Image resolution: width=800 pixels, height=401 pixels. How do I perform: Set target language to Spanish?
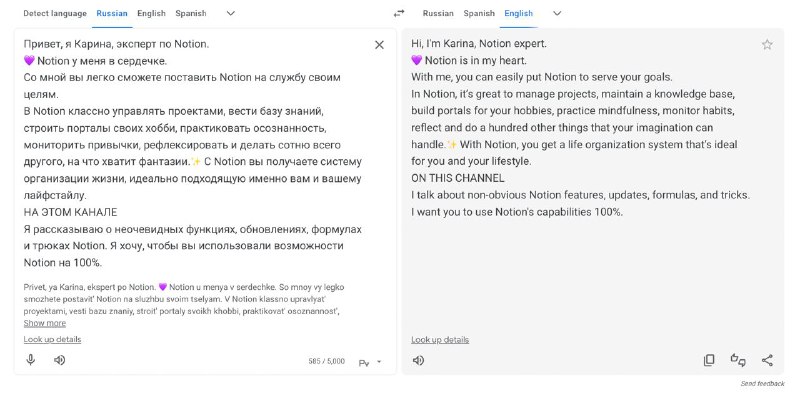click(x=479, y=13)
